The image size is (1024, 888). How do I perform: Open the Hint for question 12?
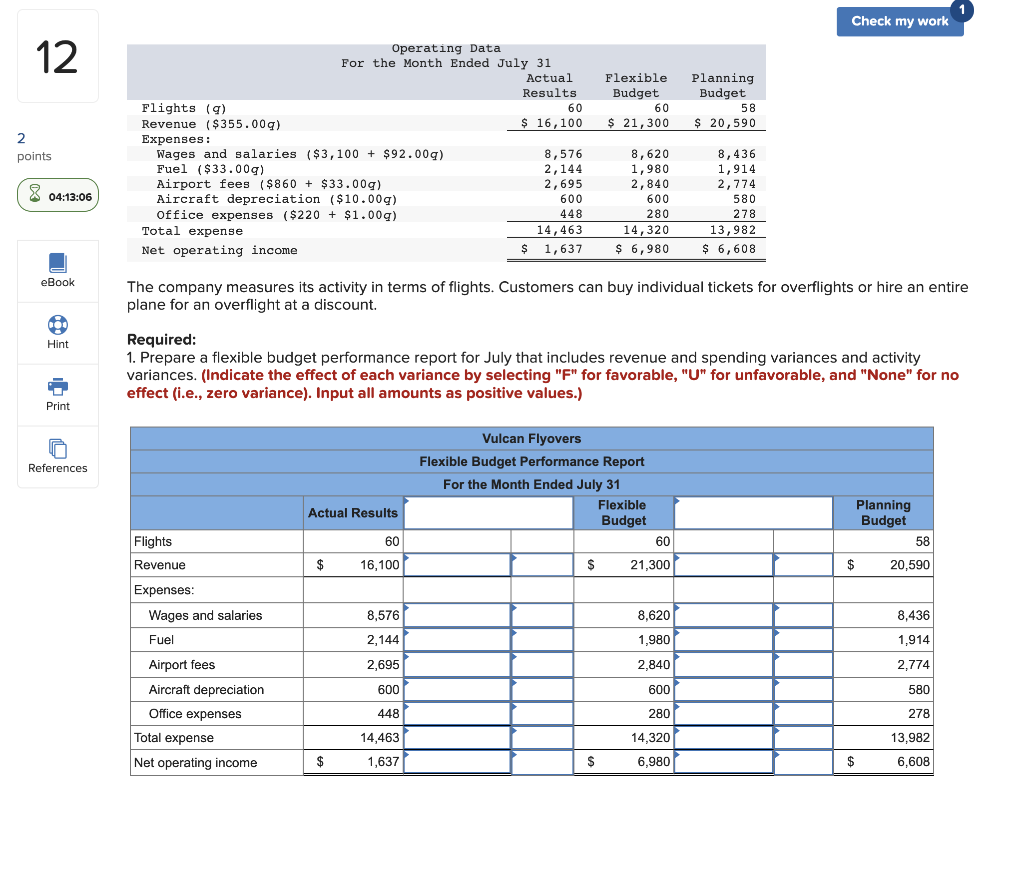point(57,332)
